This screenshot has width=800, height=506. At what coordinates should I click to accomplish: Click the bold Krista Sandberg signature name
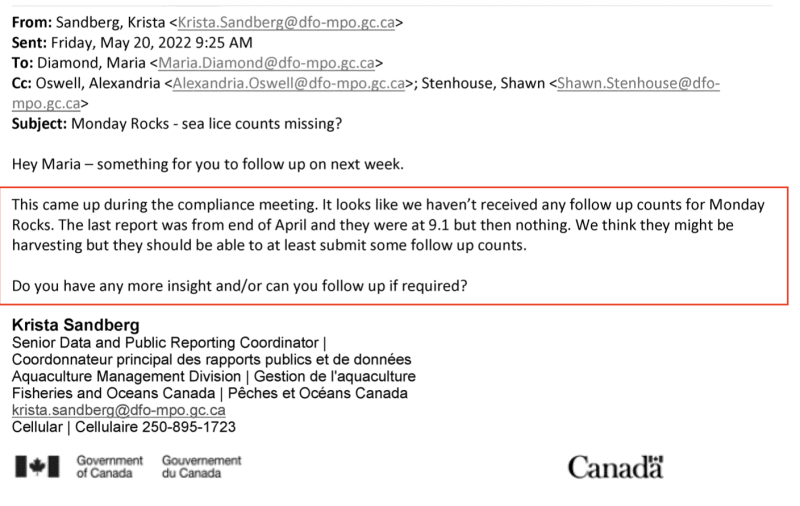point(75,326)
